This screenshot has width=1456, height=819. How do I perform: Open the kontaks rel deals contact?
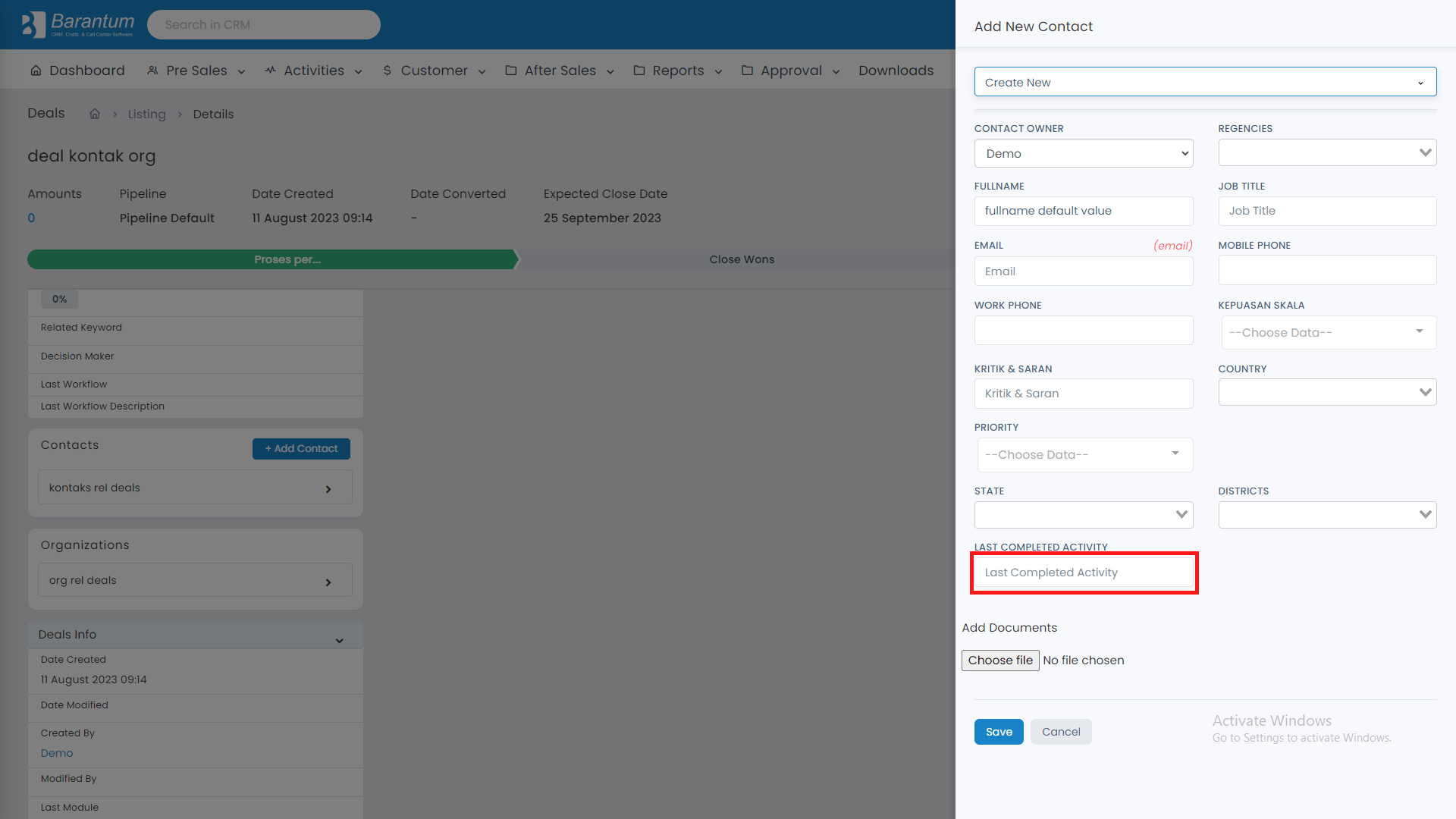click(195, 488)
